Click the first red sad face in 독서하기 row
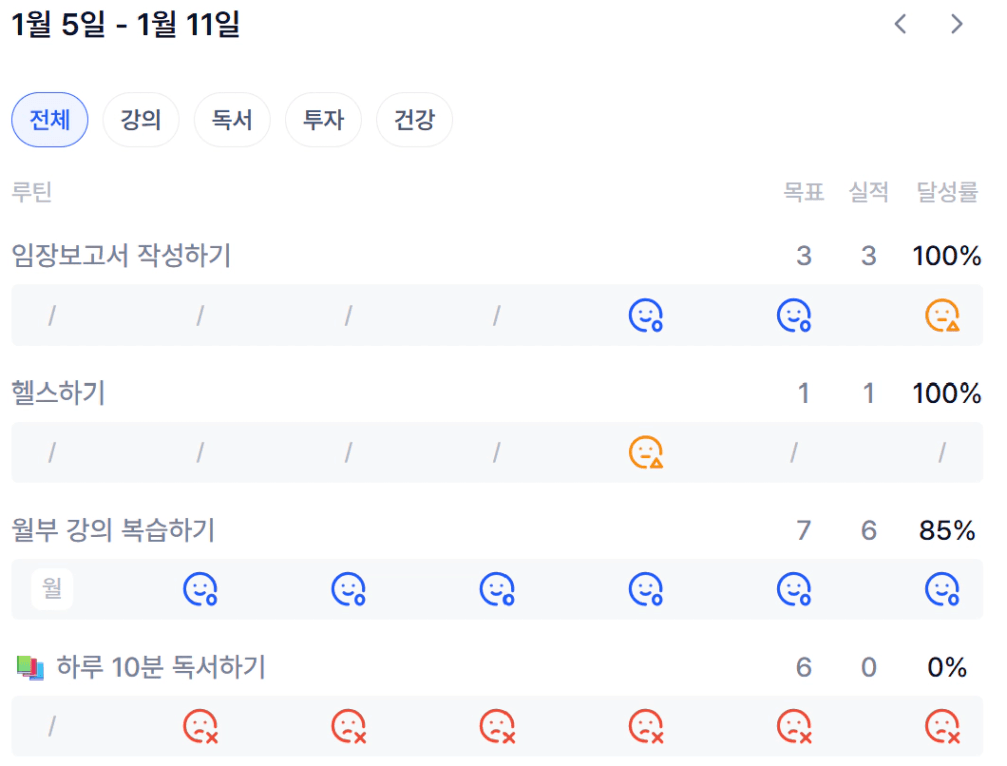Viewport: 1007px width, 766px height. (200, 726)
